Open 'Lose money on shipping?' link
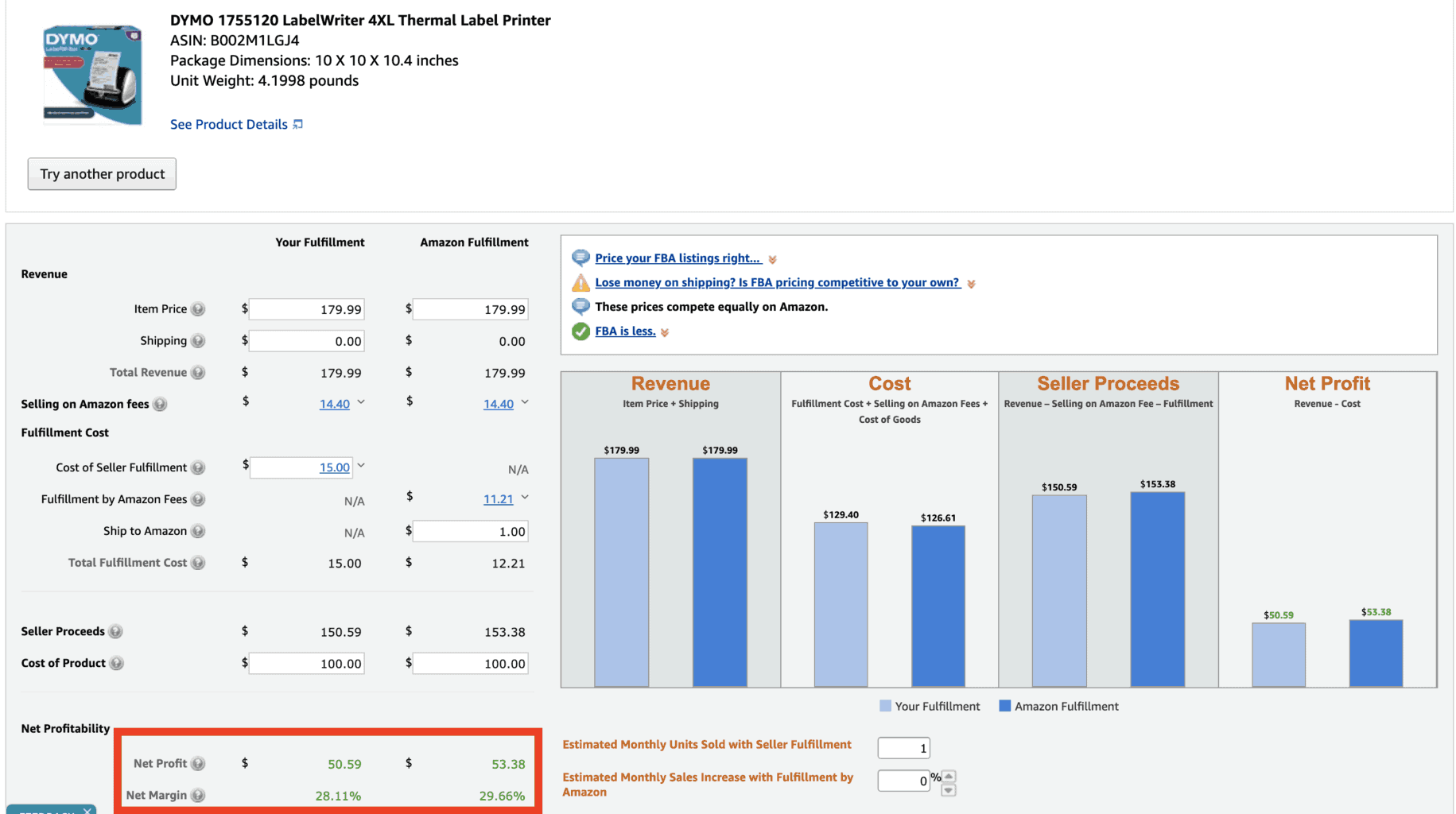Screen dimensions: 1456x814 tap(776, 283)
